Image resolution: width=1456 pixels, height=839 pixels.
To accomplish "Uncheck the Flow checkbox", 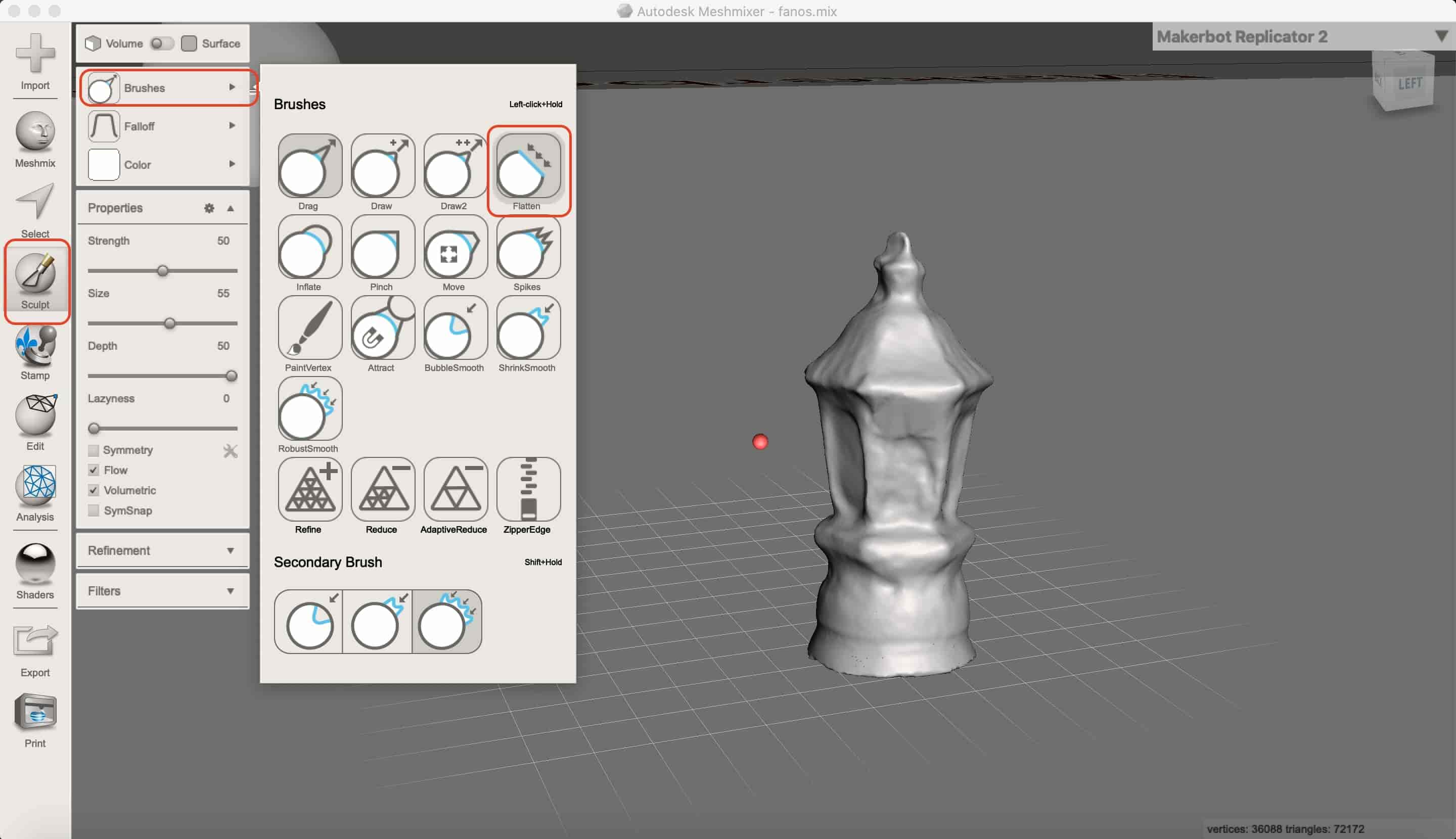I will click(x=94, y=470).
